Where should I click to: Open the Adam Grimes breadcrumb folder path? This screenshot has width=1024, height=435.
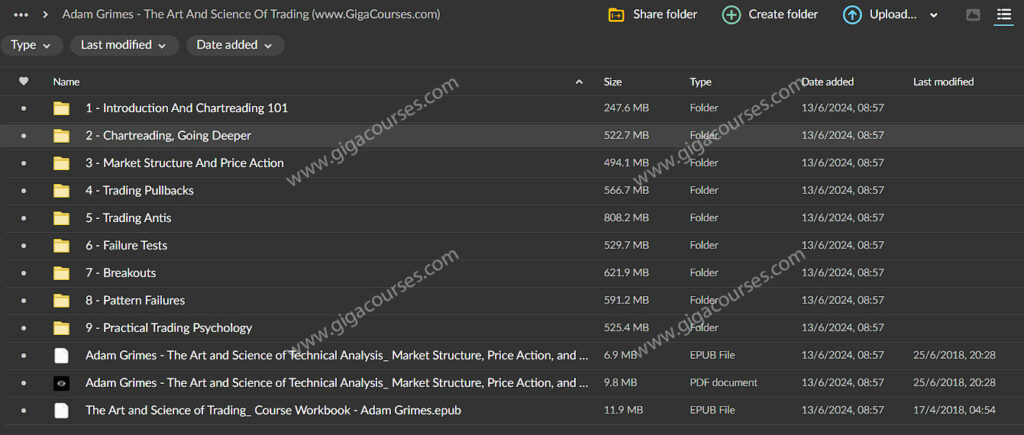click(250, 15)
